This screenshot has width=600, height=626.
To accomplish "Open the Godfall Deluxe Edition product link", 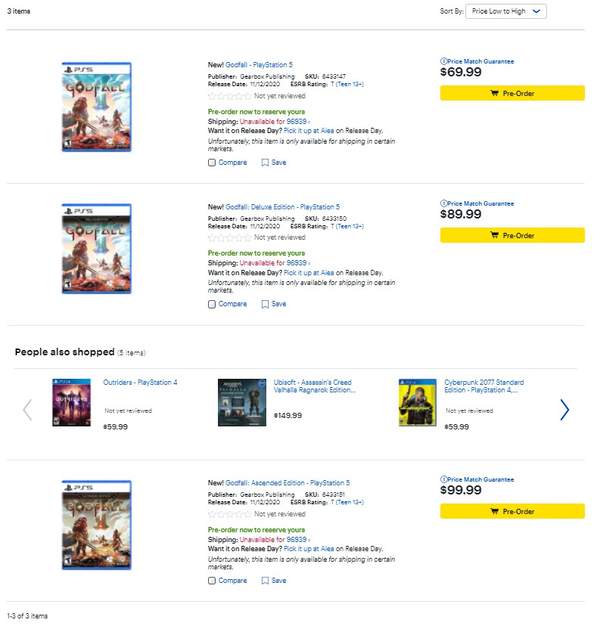I will 284,207.
